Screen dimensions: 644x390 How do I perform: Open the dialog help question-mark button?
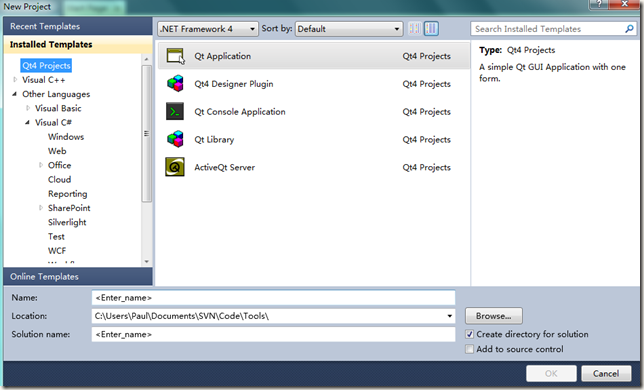tap(599, 4)
